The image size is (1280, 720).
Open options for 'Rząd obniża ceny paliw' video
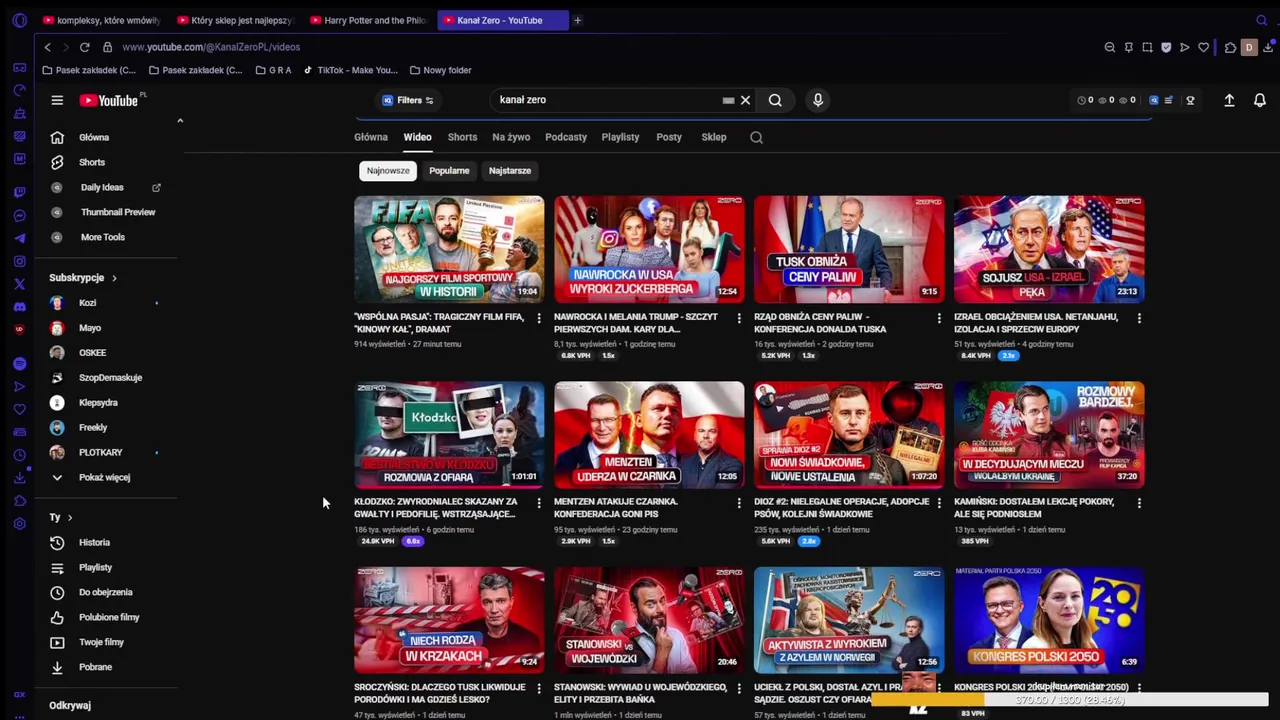click(939, 318)
